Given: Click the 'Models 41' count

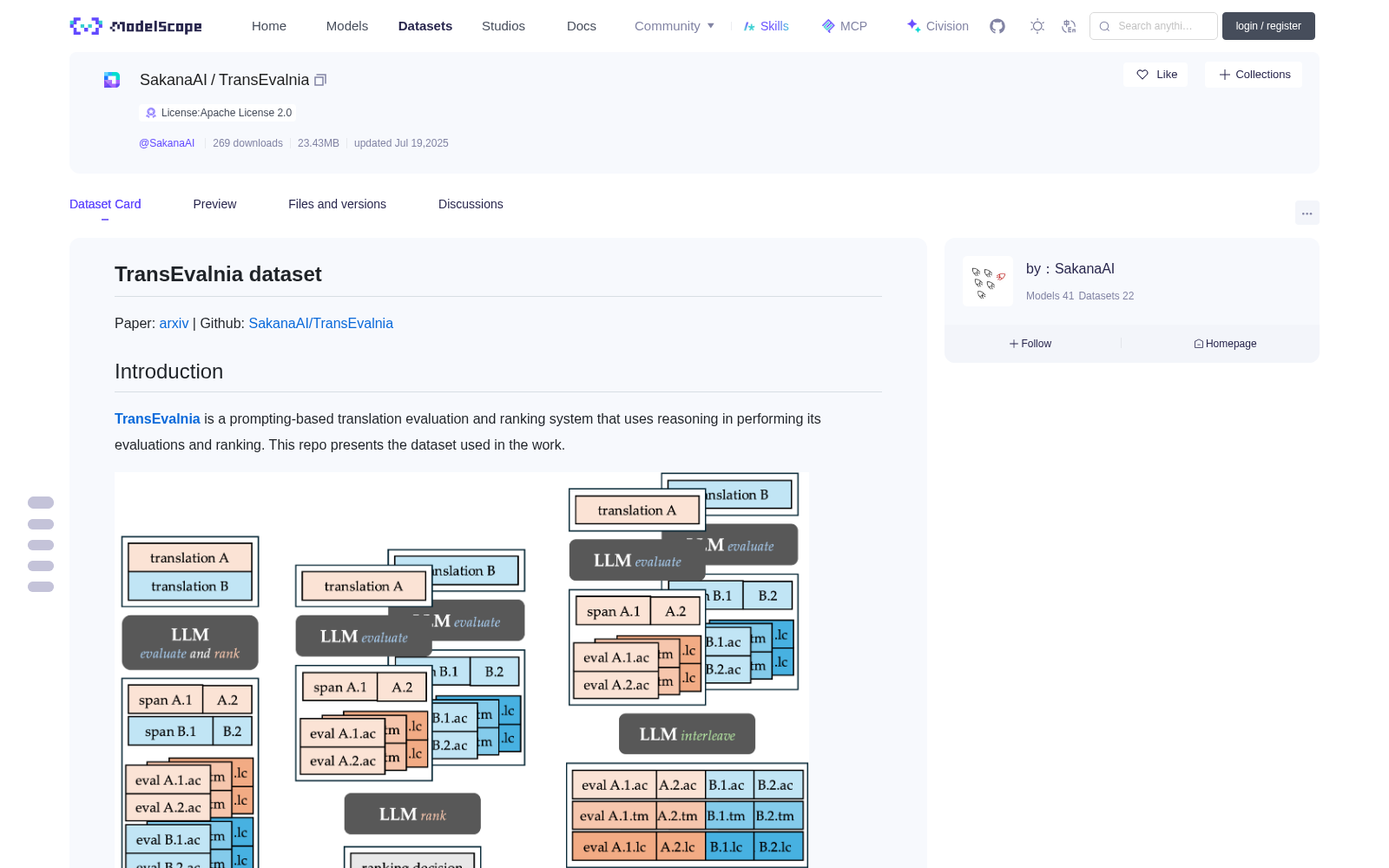Looking at the screenshot, I should pos(1050,296).
